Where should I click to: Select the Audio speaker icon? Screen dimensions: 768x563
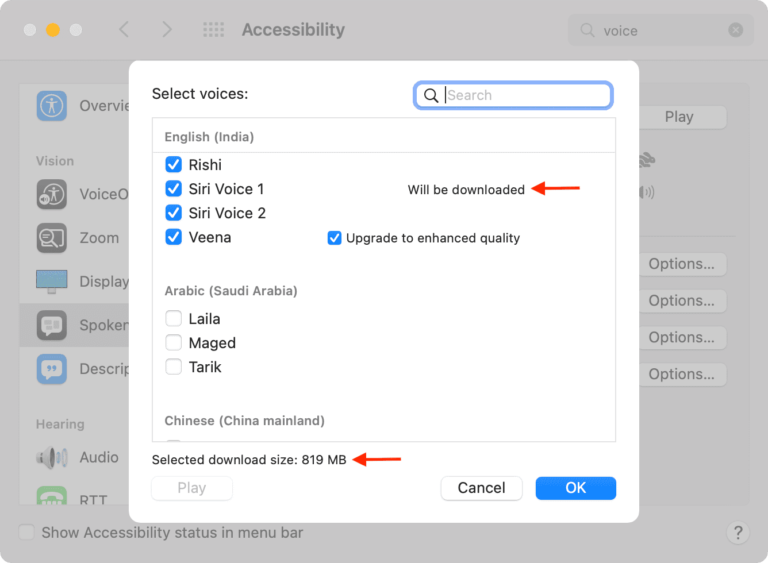pos(52,457)
